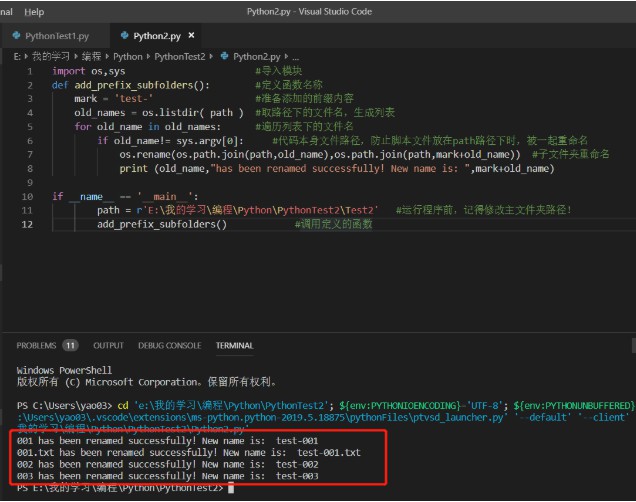The width and height of the screenshot is (636, 502).
Task: Click the problems count badge 11
Action: pyautogui.click(x=70, y=345)
